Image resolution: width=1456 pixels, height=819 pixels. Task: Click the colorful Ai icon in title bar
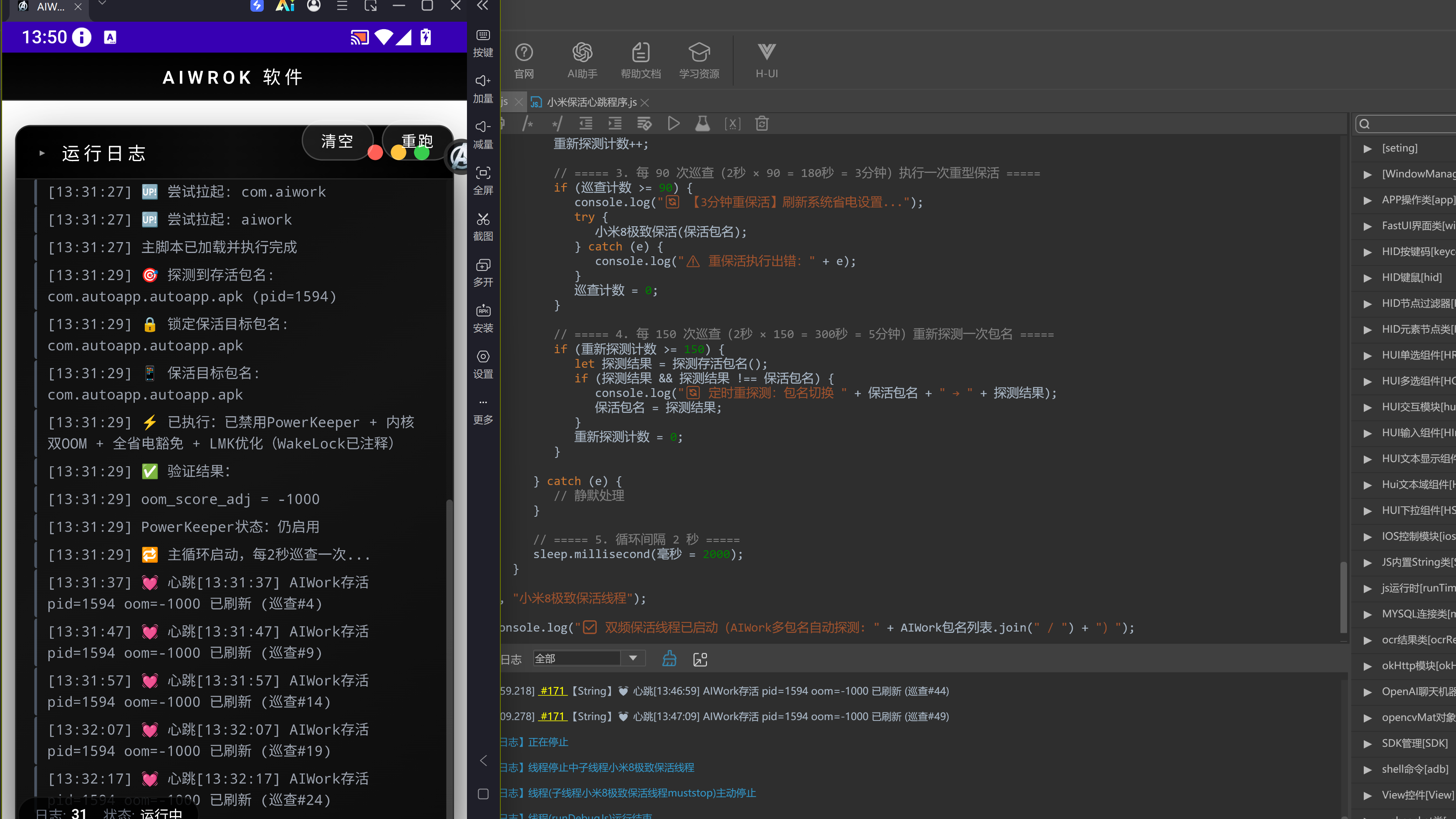(x=285, y=6)
